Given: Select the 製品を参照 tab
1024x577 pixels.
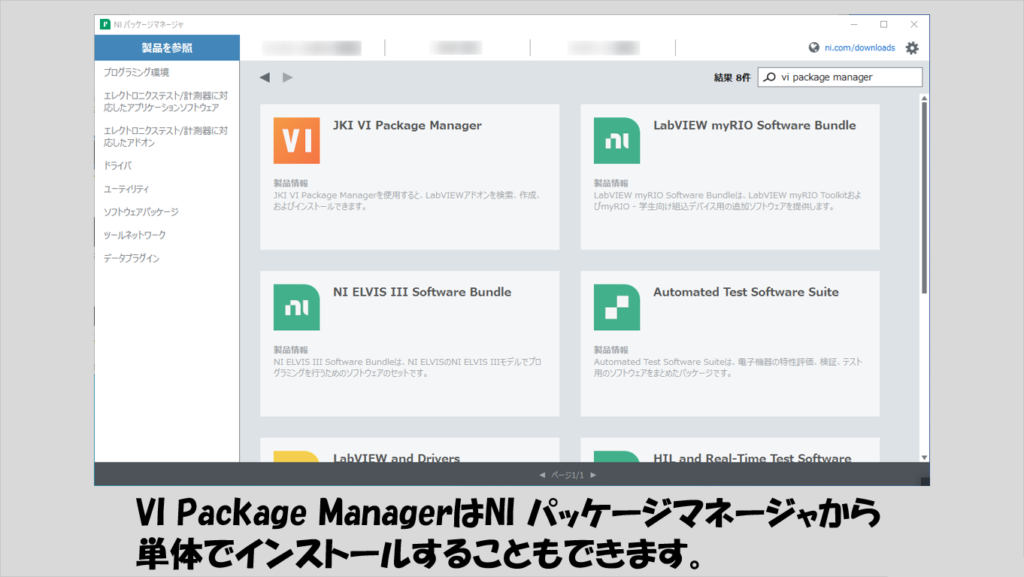Looking at the screenshot, I should pyautogui.click(x=167, y=48).
